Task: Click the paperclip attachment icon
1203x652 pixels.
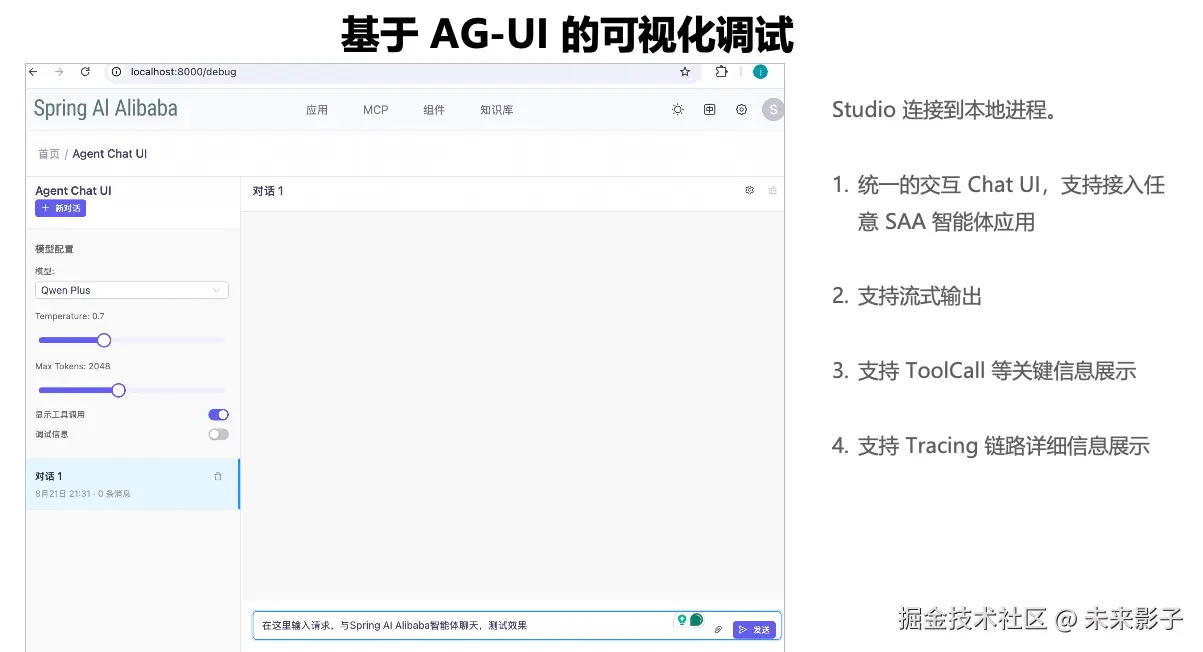Action: point(718,629)
